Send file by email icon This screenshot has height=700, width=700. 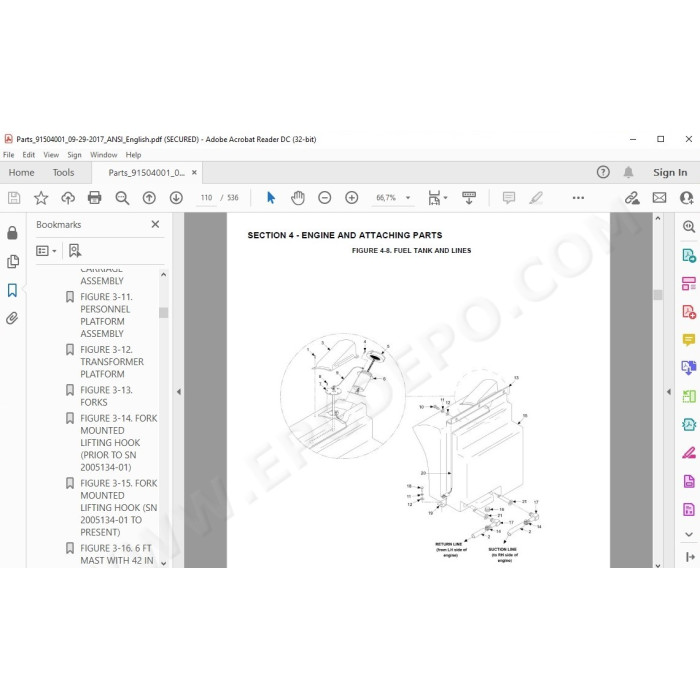click(x=659, y=198)
